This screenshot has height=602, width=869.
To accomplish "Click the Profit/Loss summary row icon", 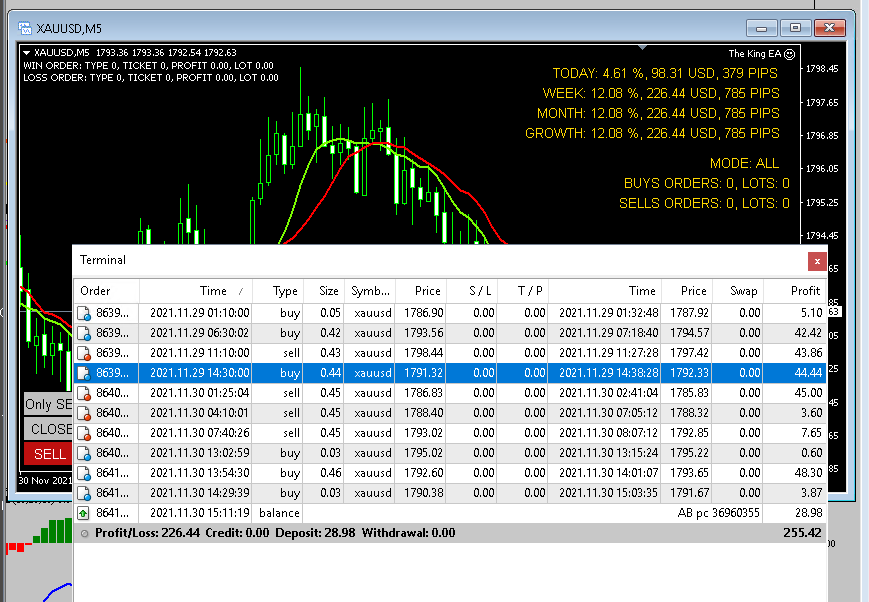I will tap(84, 533).
